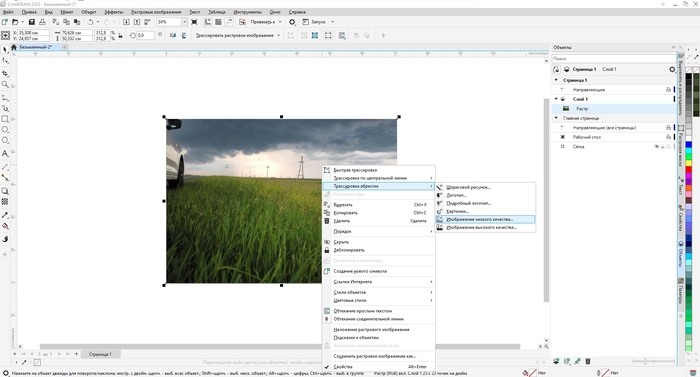This screenshot has width=700, height=377.
Task: Toggle lock on Направляющие layer row
Action: (x=668, y=90)
